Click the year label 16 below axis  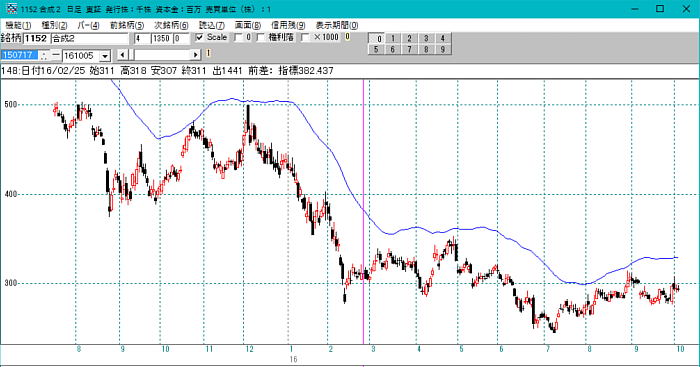tap(293, 359)
